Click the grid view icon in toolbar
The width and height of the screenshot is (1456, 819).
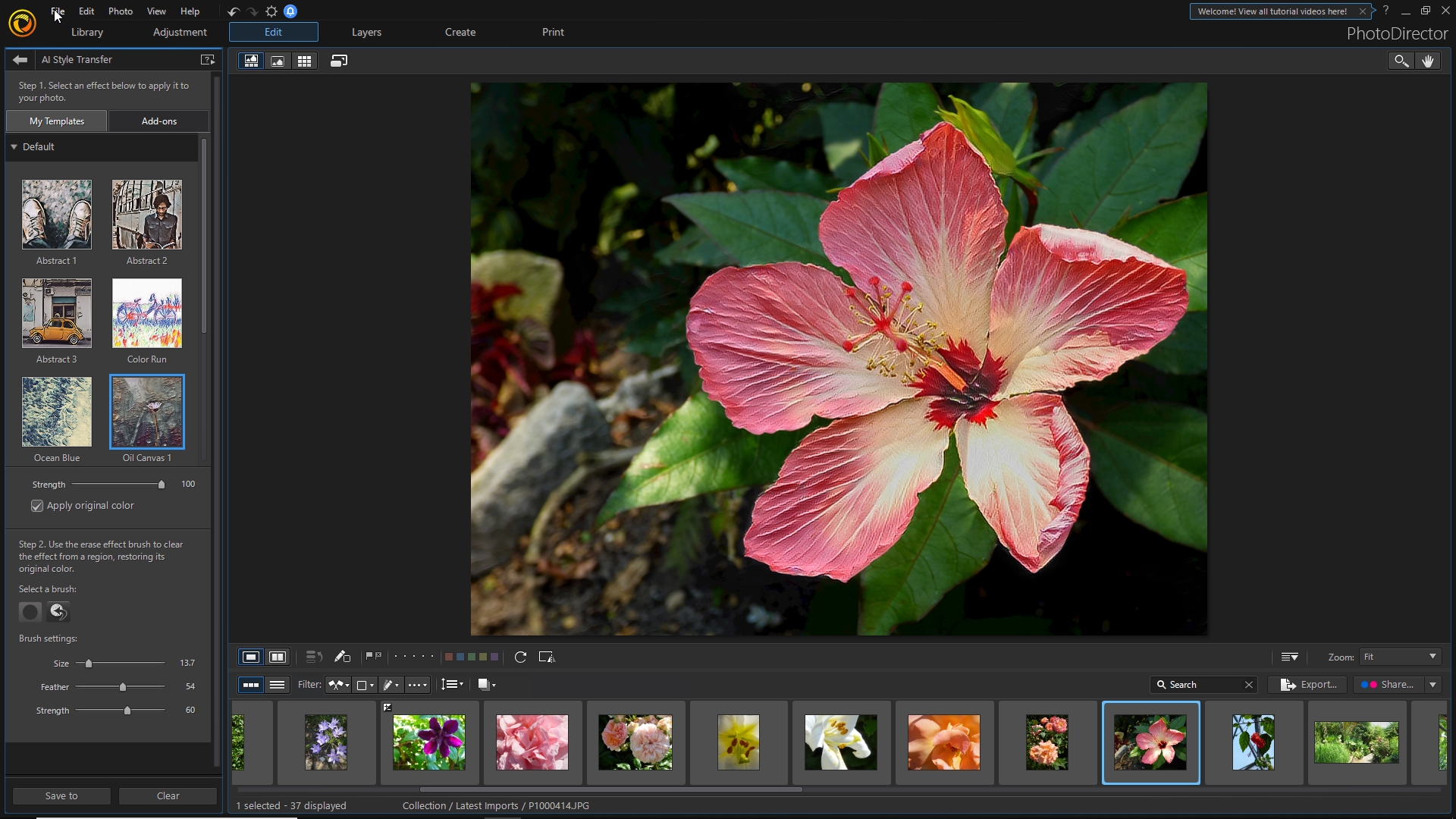pos(305,61)
